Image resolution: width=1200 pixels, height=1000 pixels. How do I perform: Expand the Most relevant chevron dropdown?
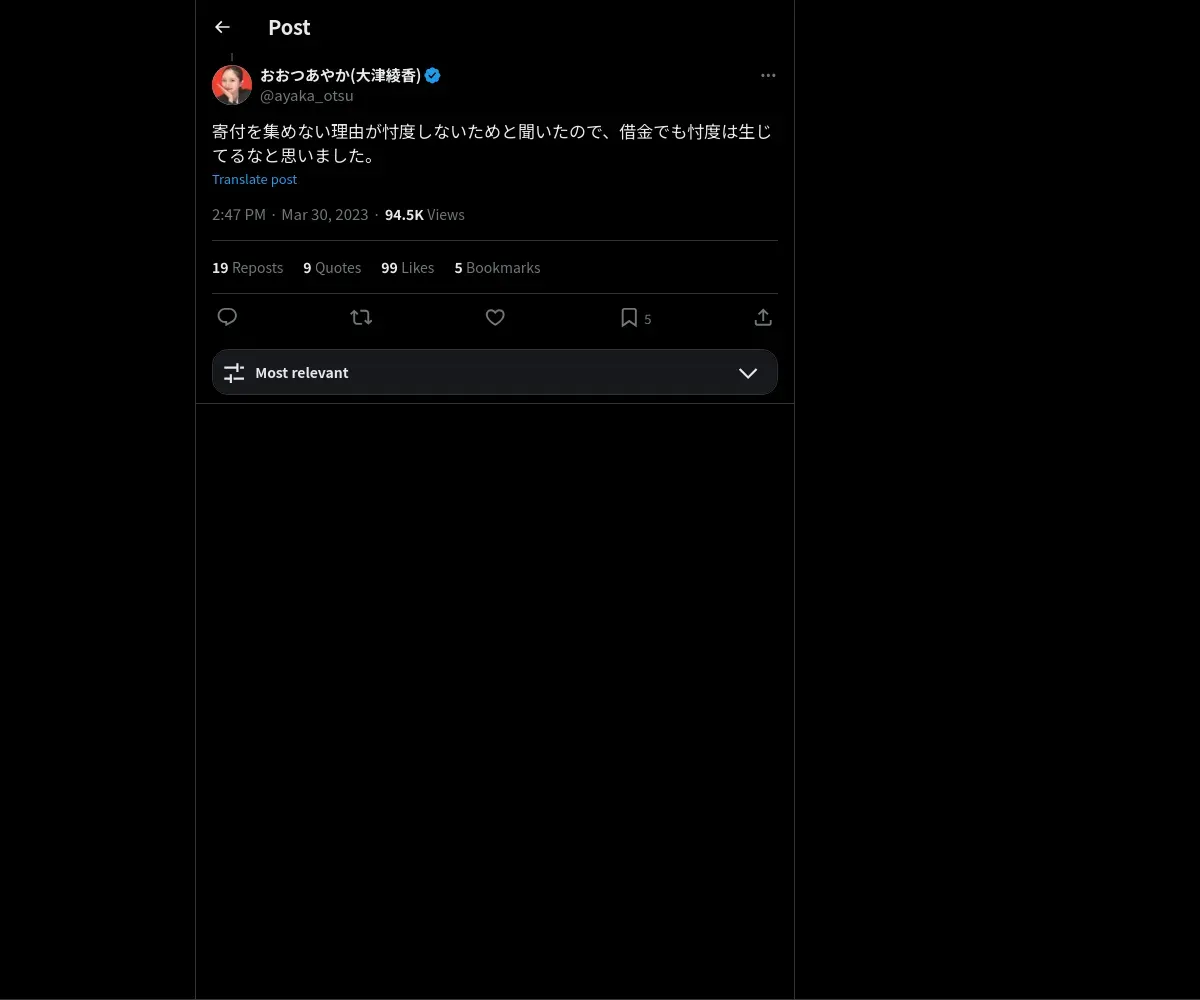click(x=748, y=373)
